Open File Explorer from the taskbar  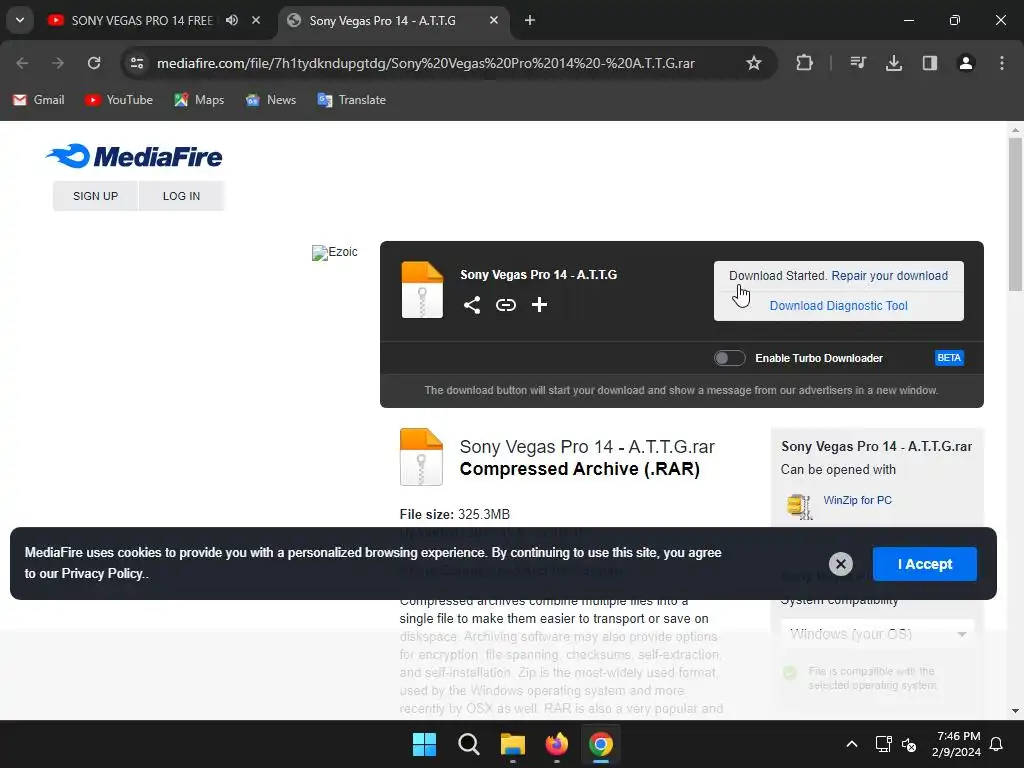(513, 744)
